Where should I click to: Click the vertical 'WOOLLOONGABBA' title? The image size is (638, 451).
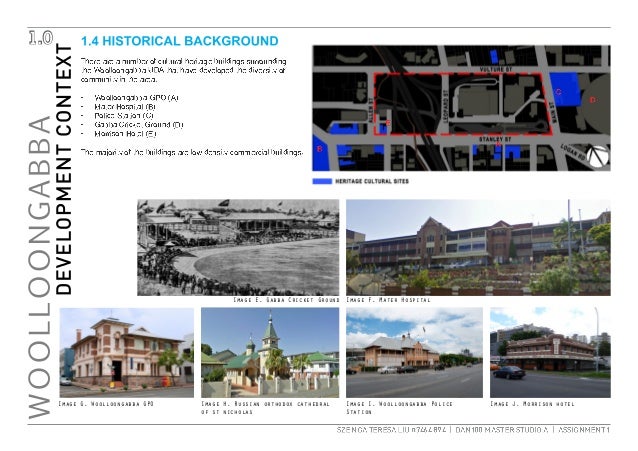(39, 268)
